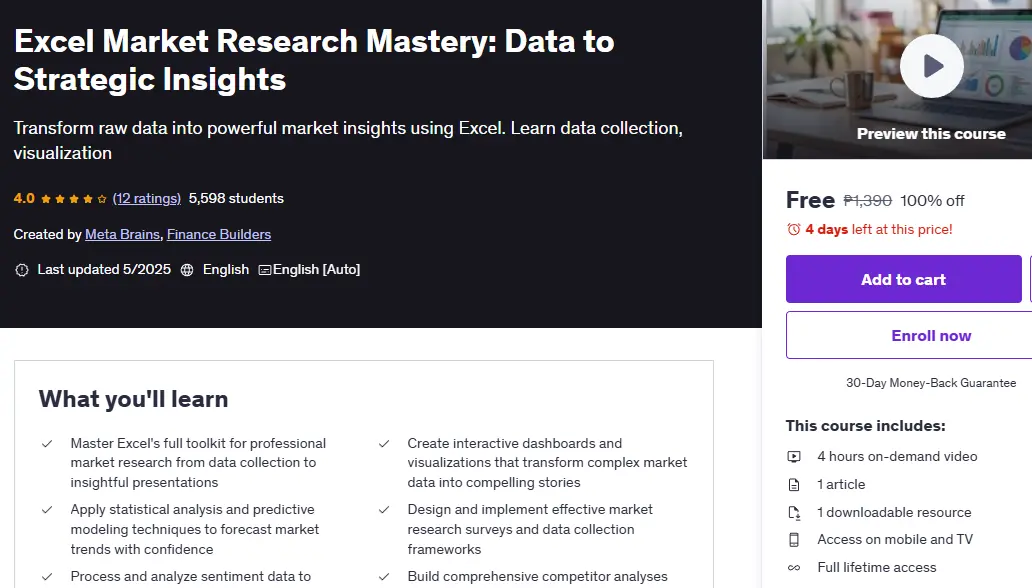The image size is (1032, 588).
Task: Click the globe language icon
Action: coord(187,270)
